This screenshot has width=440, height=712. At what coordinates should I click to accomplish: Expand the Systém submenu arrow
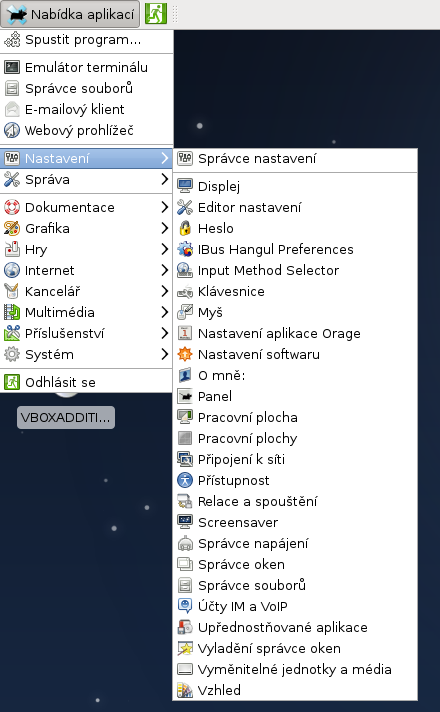(x=165, y=354)
